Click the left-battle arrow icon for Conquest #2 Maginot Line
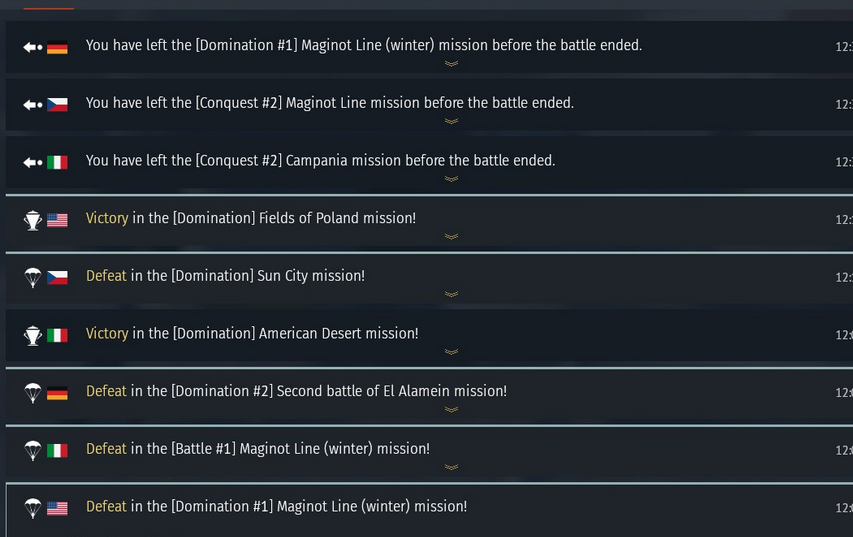 (32, 104)
